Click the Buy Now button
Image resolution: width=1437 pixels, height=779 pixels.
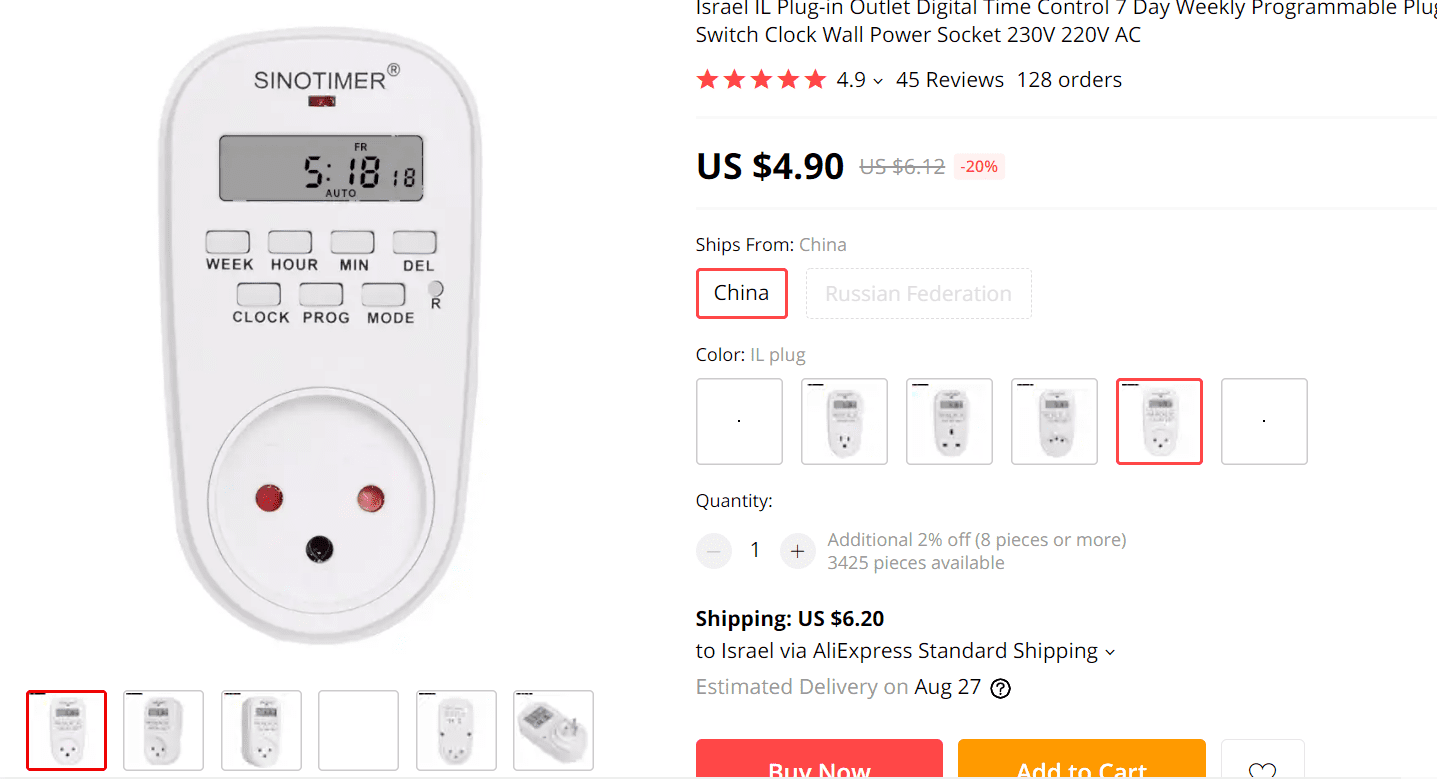(x=819, y=763)
